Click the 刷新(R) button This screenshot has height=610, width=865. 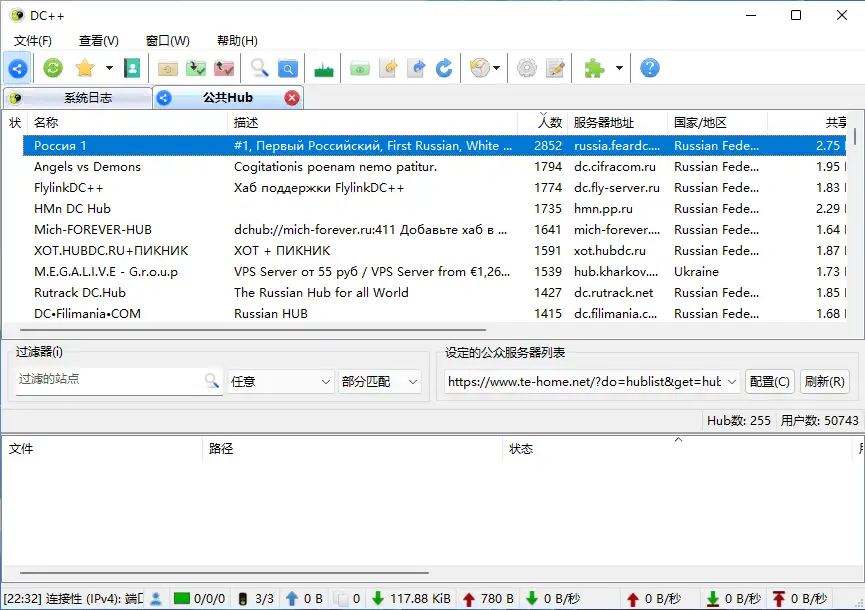tap(824, 381)
